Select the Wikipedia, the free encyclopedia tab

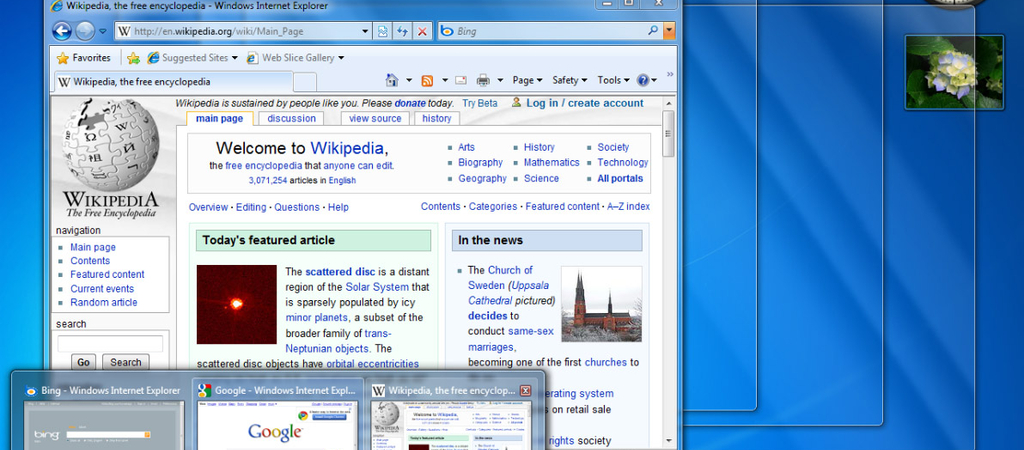[174, 82]
